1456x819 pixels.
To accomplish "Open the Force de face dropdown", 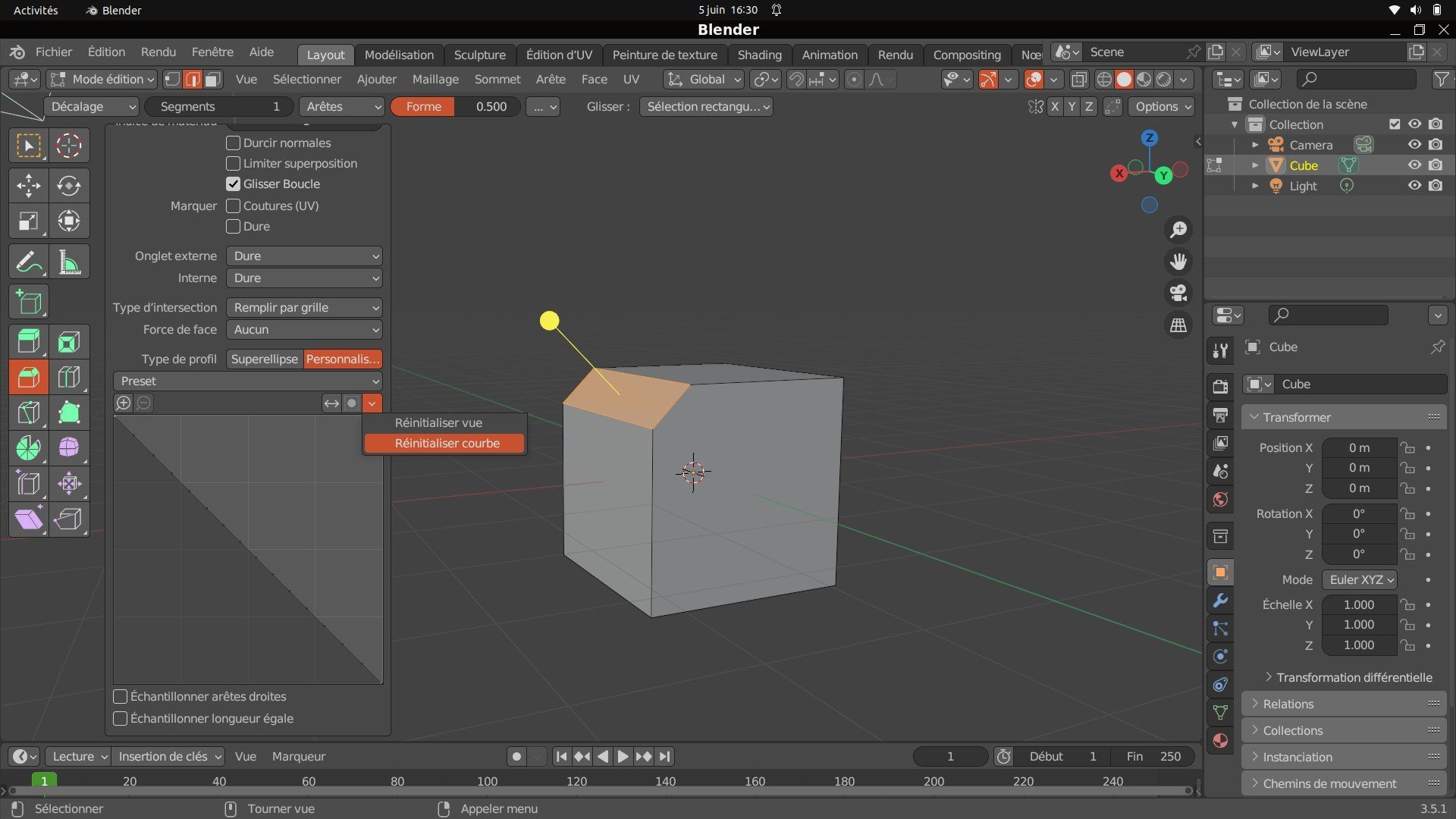I will [304, 330].
